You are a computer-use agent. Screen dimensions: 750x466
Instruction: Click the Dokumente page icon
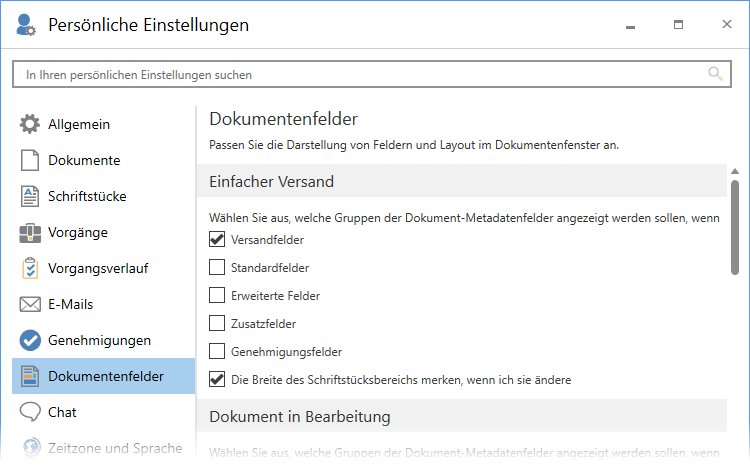pyautogui.click(x=30, y=160)
